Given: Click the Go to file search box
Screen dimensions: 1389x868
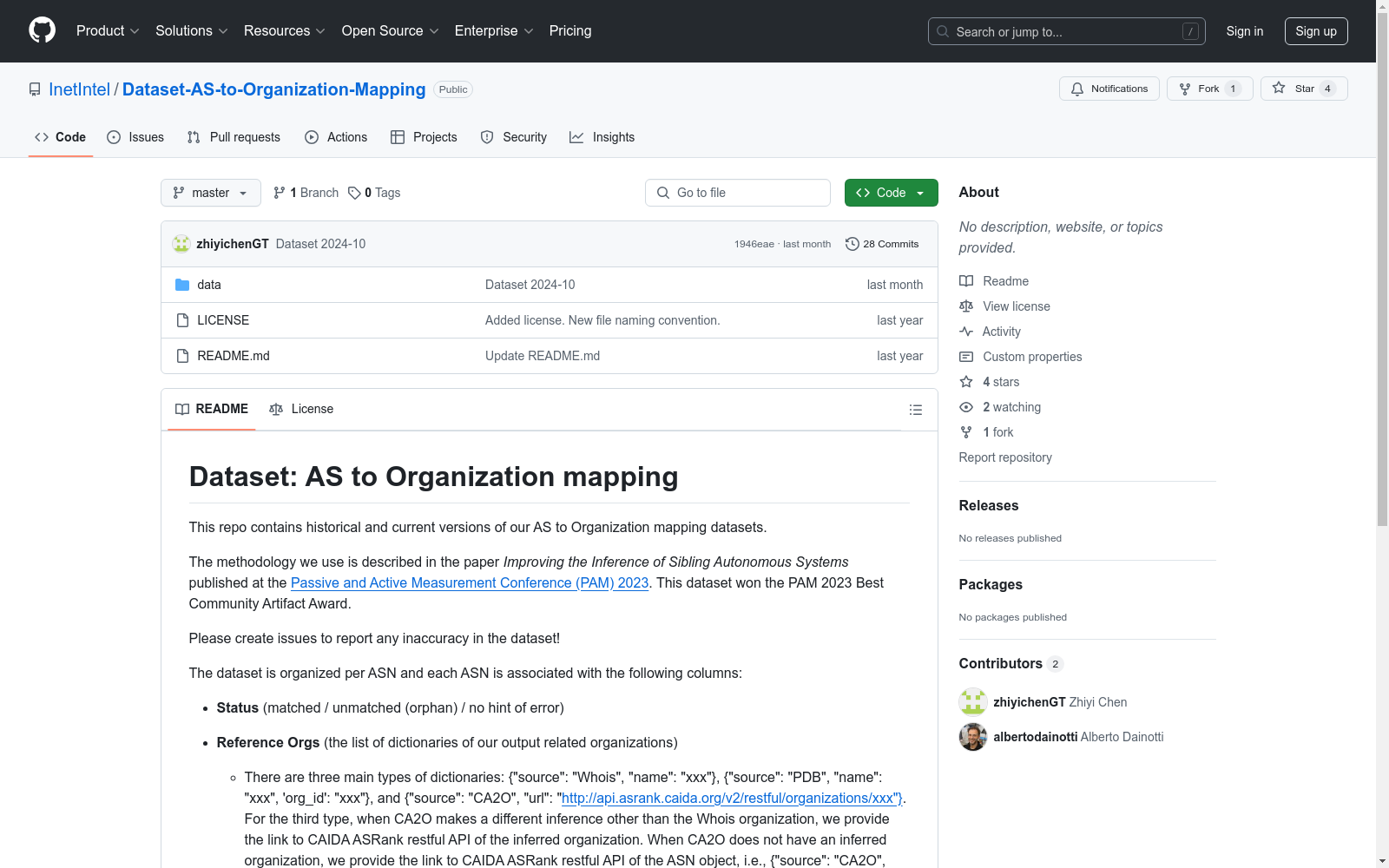Looking at the screenshot, I should click(x=738, y=193).
